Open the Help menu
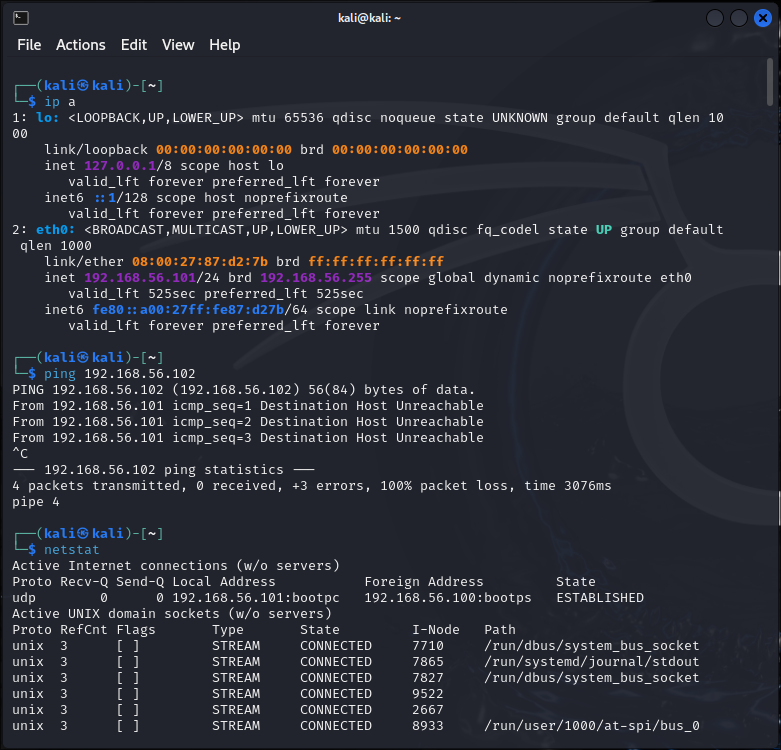This screenshot has height=750, width=781. coord(224,45)
